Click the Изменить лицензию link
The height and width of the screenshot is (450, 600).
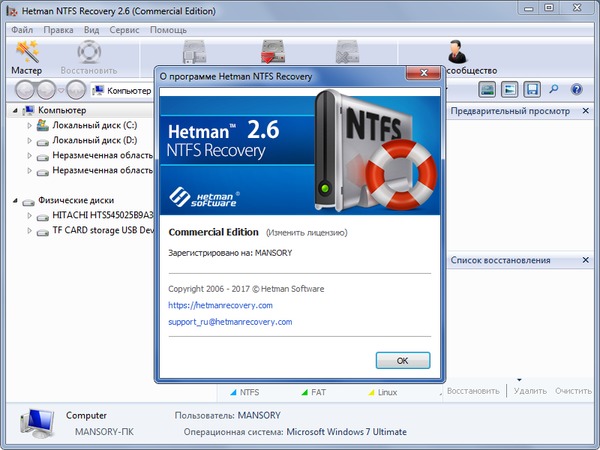pyautogui.click(x=307, y=233)
